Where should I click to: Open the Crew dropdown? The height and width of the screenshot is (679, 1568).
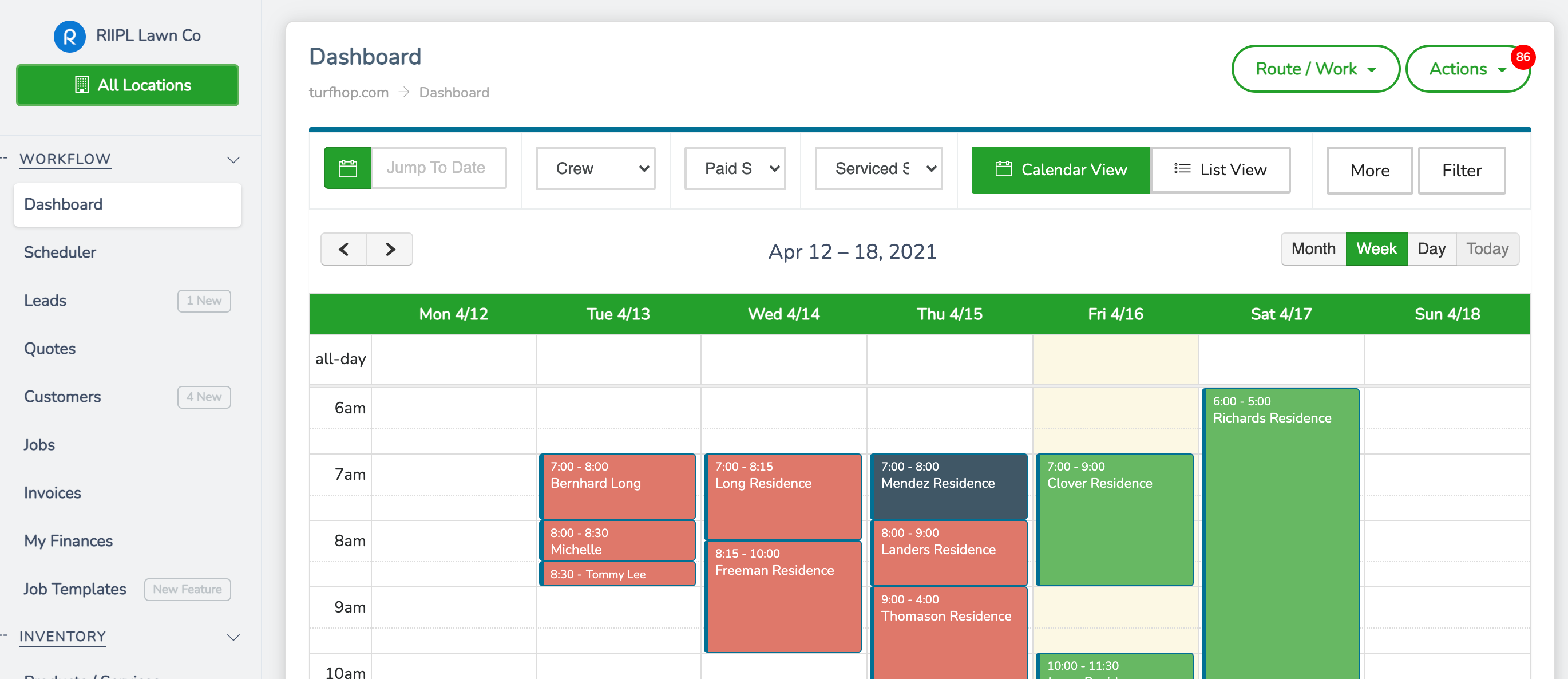595,169
